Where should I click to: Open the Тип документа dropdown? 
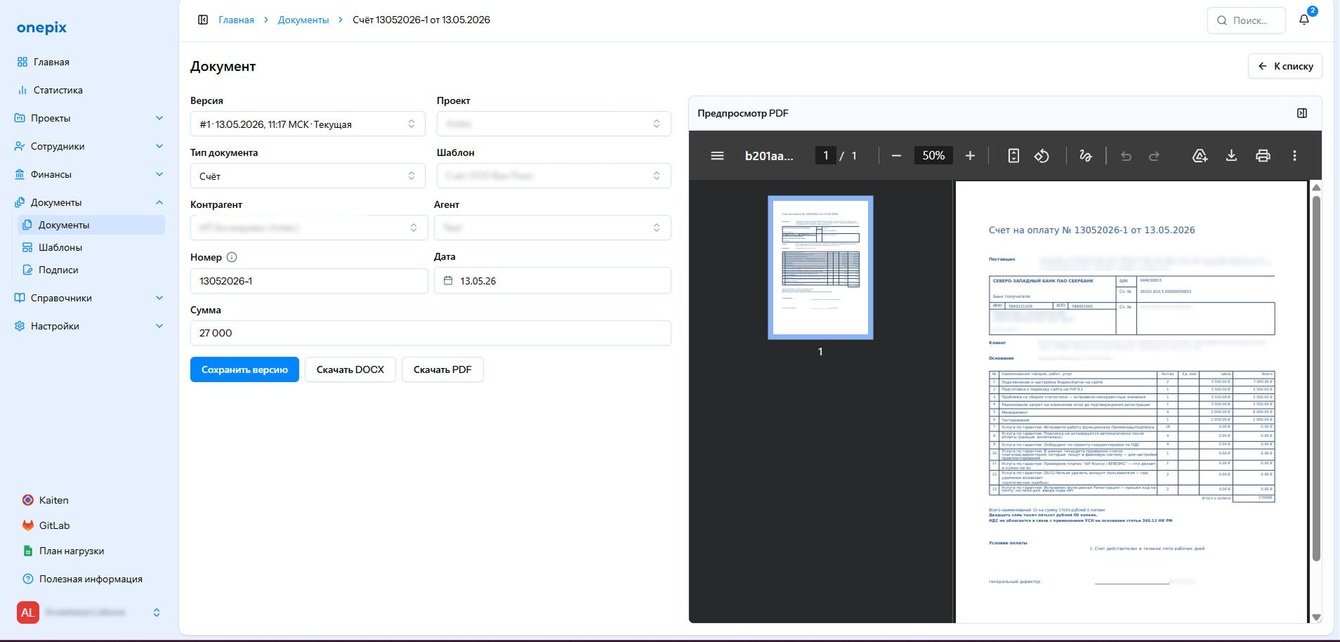click(308, 176)
